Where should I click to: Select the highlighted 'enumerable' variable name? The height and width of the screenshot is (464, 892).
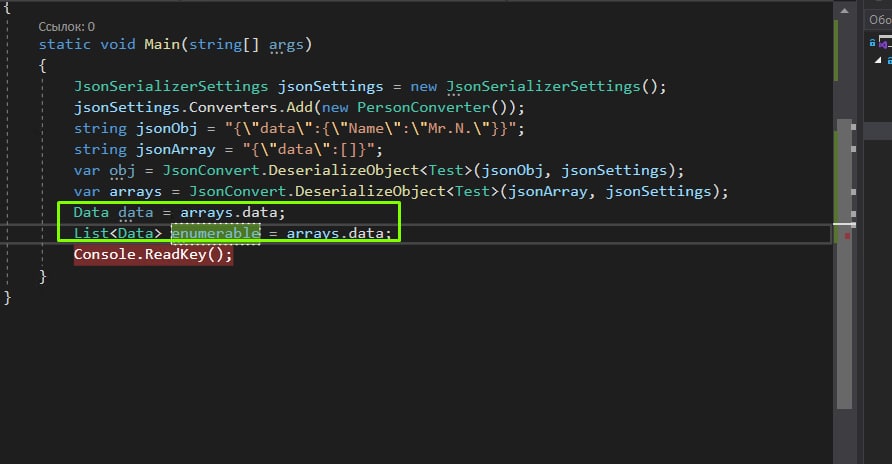[216, 233]
